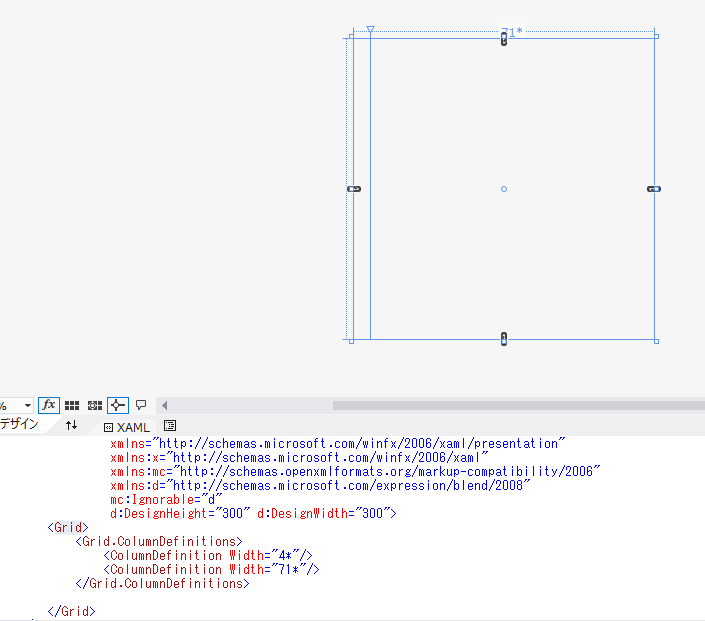705x621 pixels.
Task: Click the right margin link handle
Action: 654,189
